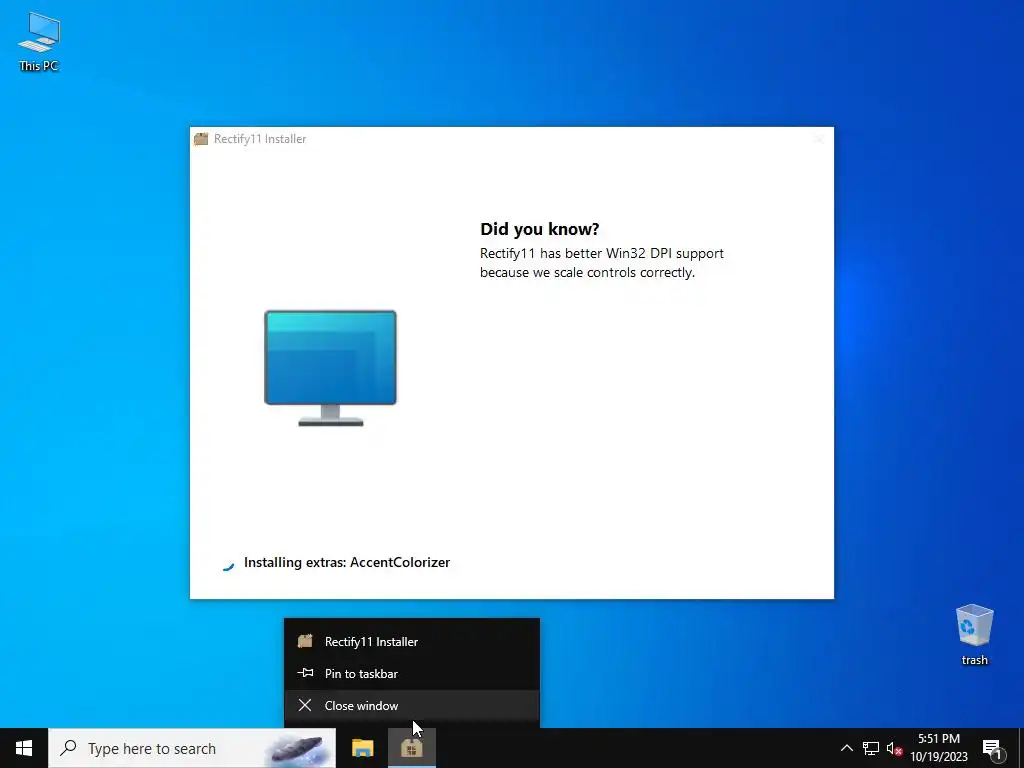Open the network status tray icon
Viewport: 1024px width, 768px height.
[871, 748]
